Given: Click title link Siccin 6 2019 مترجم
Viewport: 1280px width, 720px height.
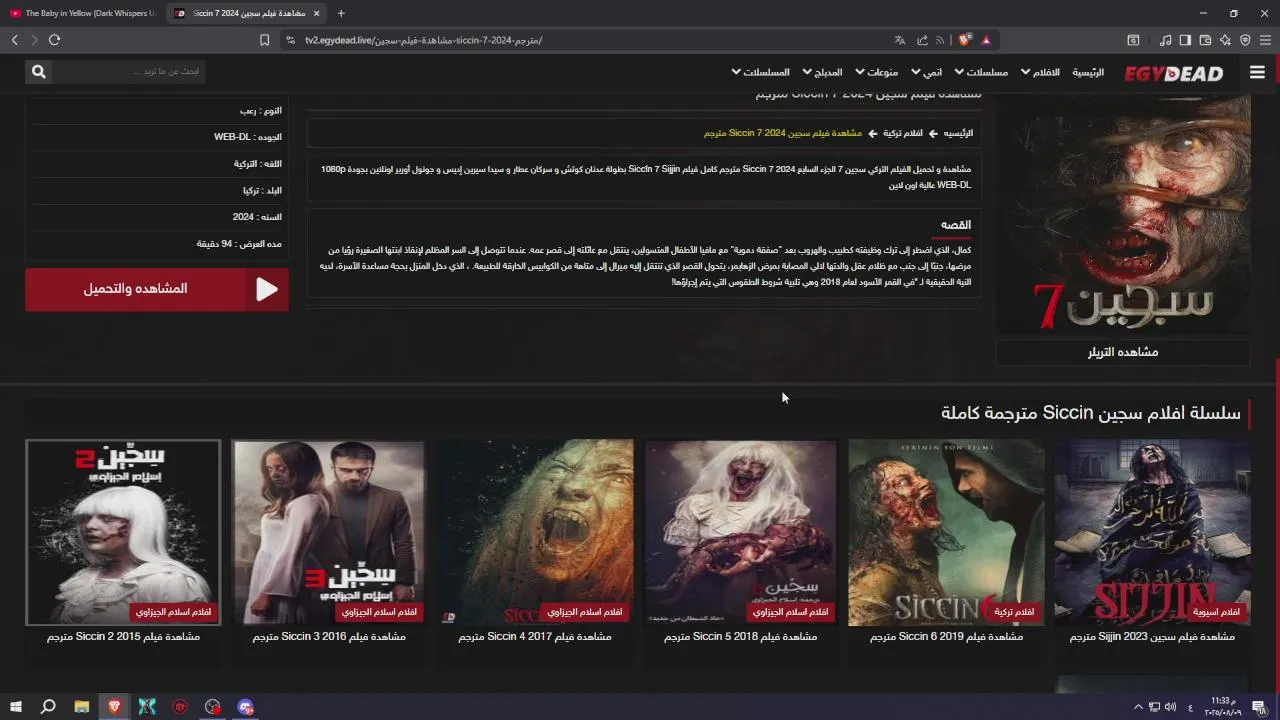Looking at the screenshot, I should pyautogui.click(x=946, y=637).
